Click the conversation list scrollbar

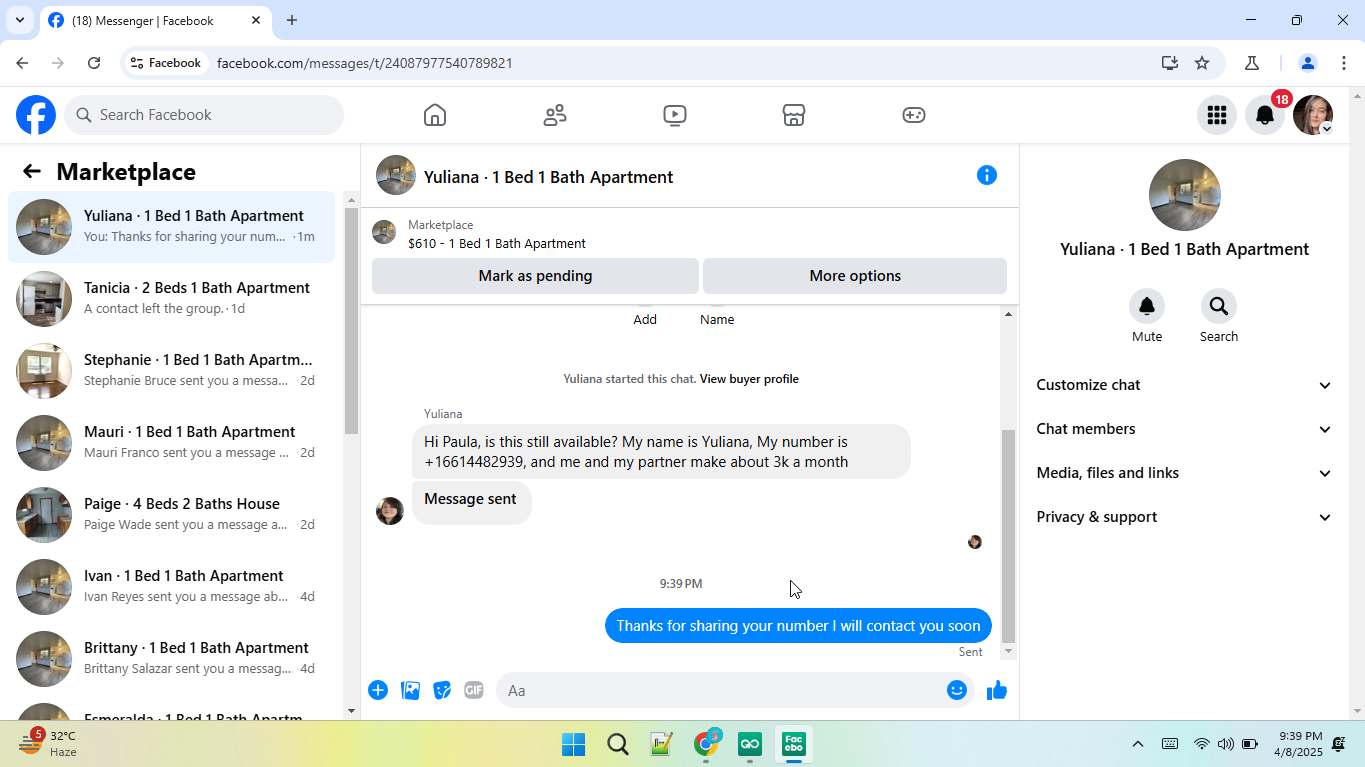coord(351,320)
